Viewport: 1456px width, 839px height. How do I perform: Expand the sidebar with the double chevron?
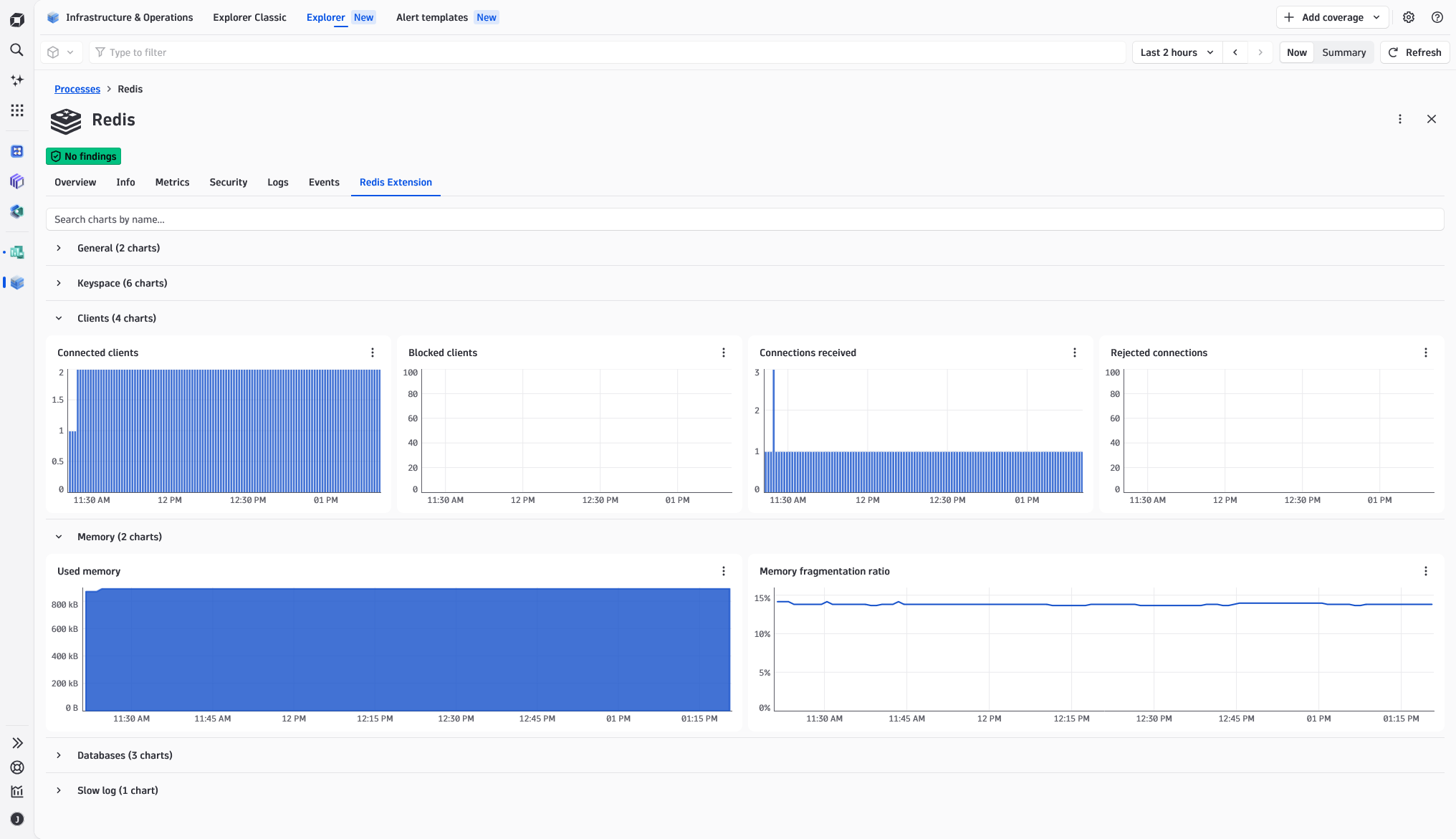click(x=17, y=743)
